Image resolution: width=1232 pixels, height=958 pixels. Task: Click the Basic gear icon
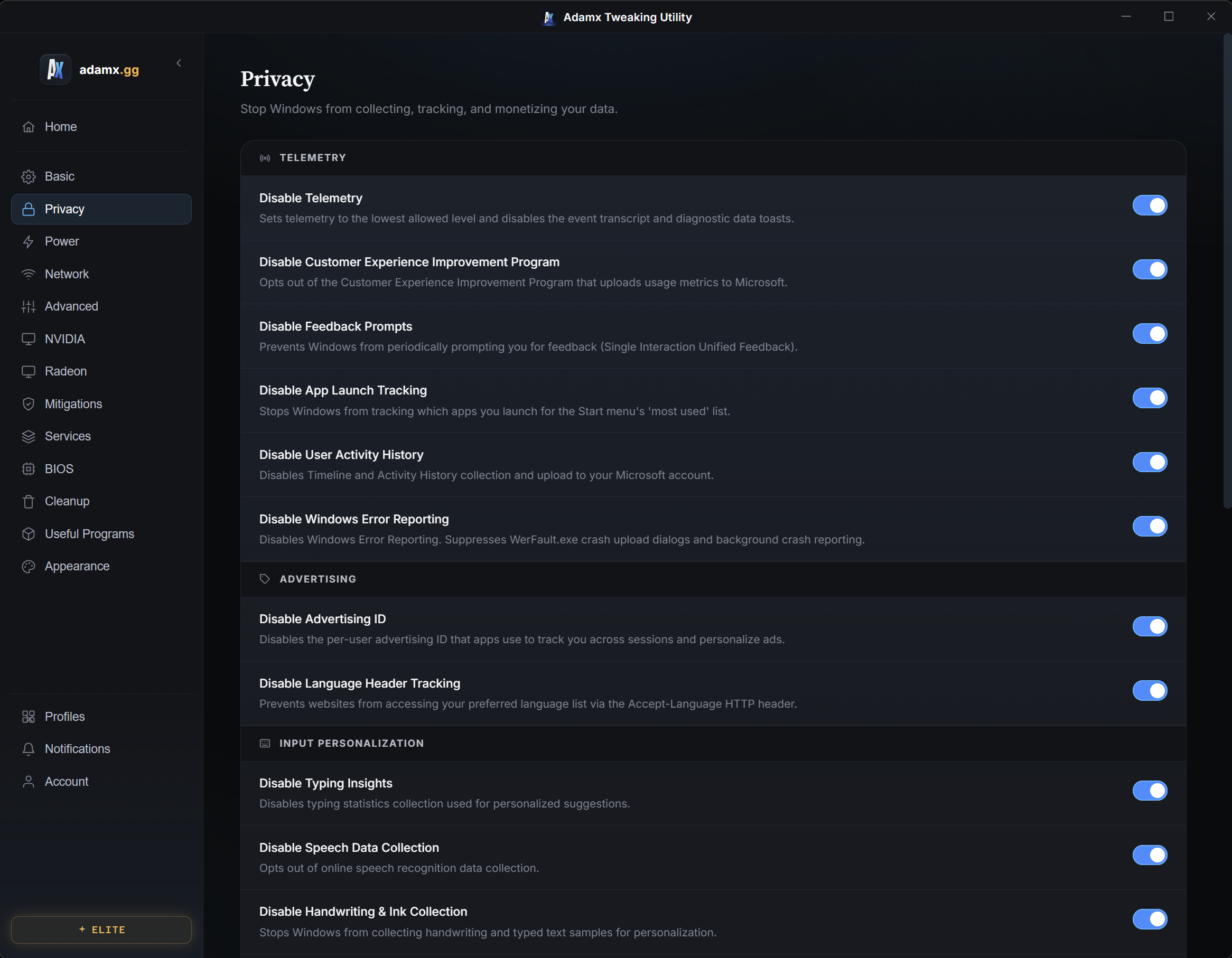tap(28, 176)
